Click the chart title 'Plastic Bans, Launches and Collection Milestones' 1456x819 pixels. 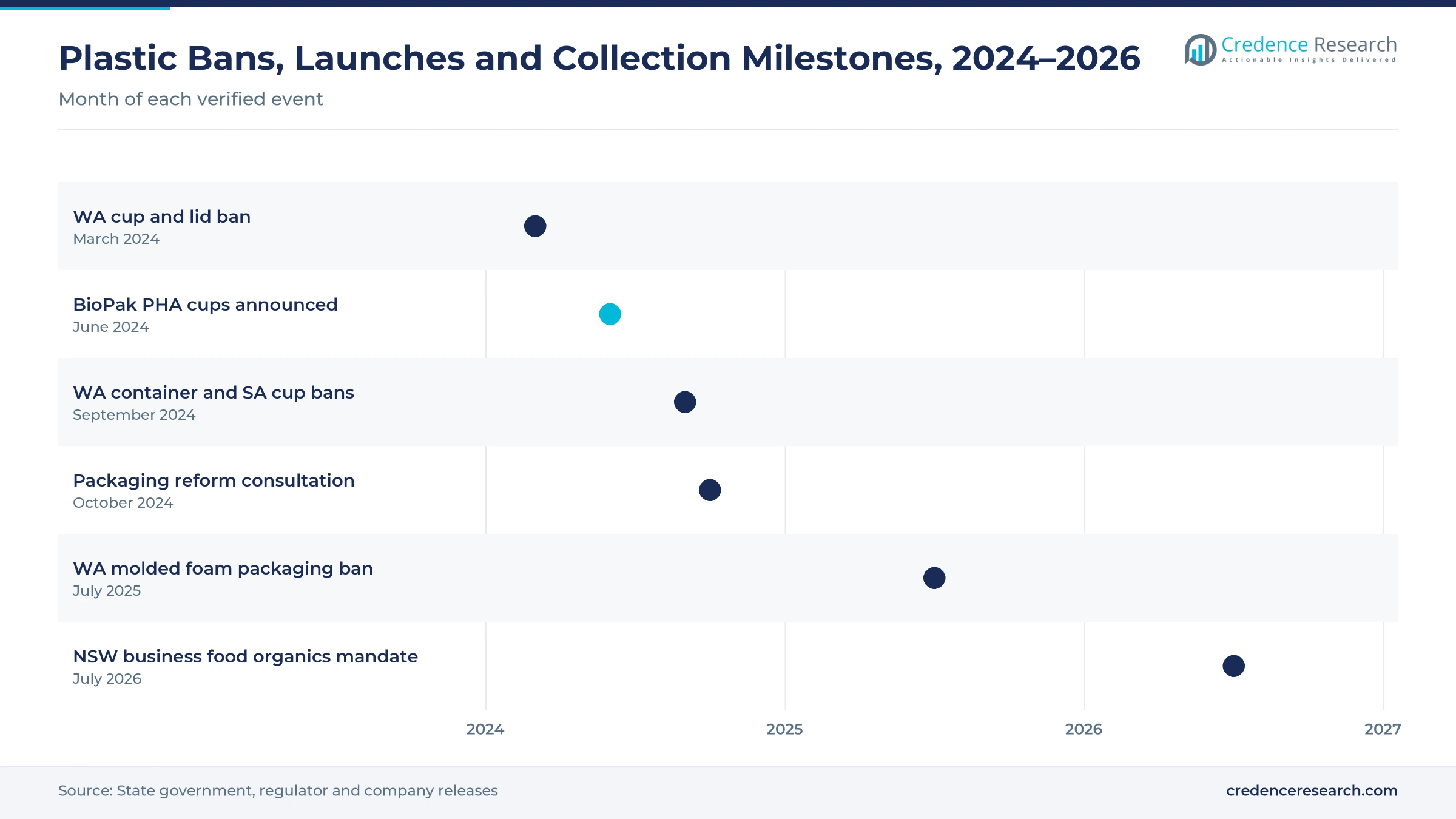pos(599,58)
